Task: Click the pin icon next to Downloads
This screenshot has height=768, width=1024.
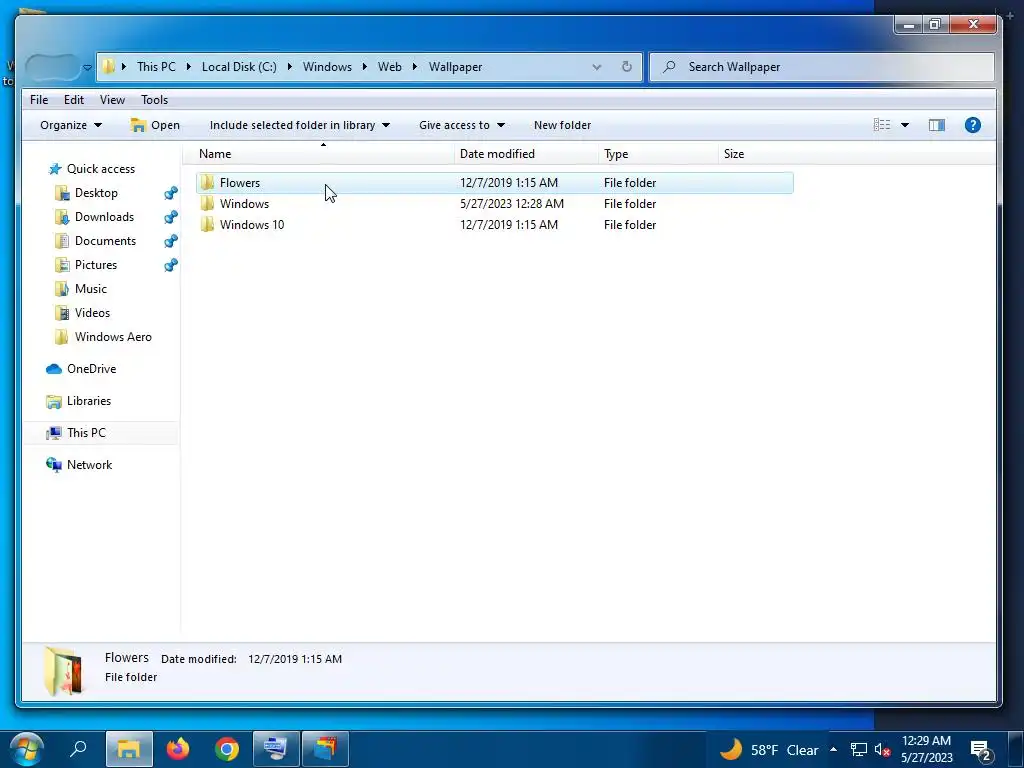Action: [170, 217]
